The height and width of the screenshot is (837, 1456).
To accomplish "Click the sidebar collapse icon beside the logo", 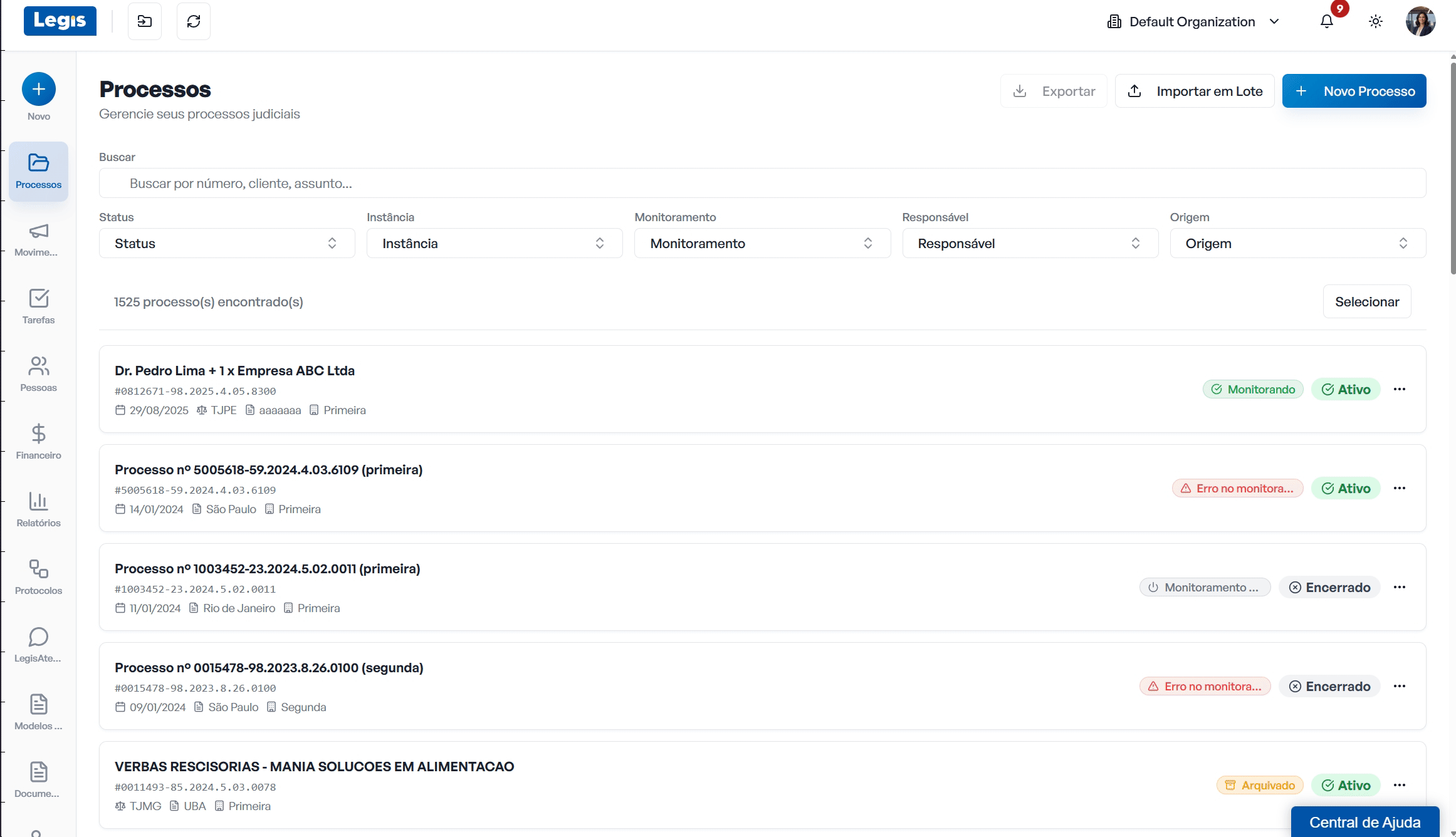I will [145, 22].
